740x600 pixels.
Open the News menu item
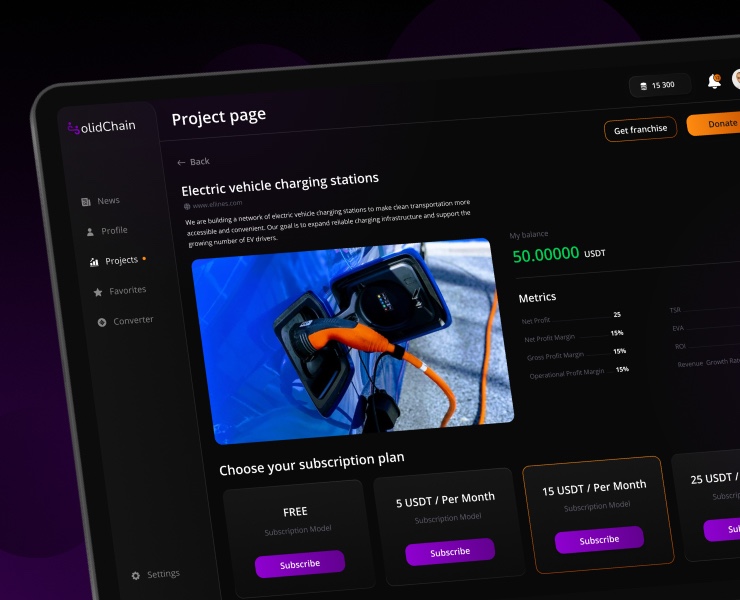101,201
